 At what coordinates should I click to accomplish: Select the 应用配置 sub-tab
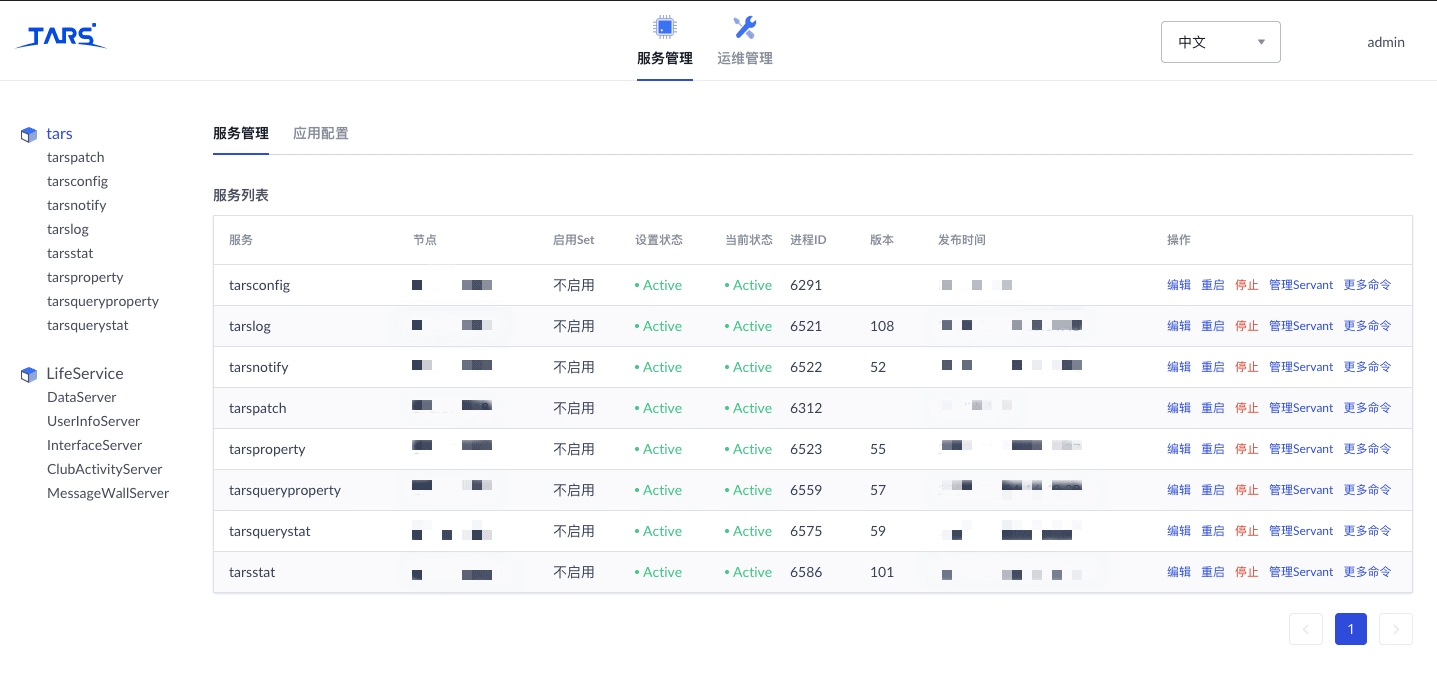[321, 133]
